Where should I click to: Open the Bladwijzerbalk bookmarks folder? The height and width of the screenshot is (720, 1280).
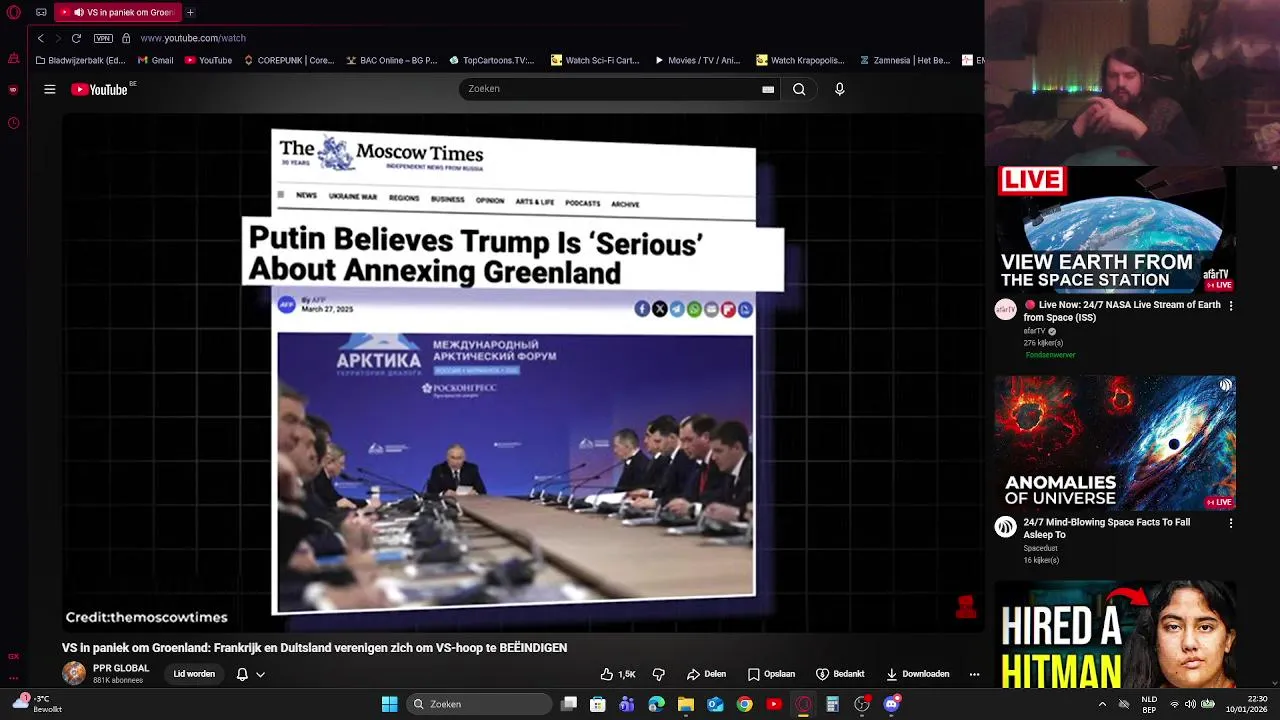(80, 60)
